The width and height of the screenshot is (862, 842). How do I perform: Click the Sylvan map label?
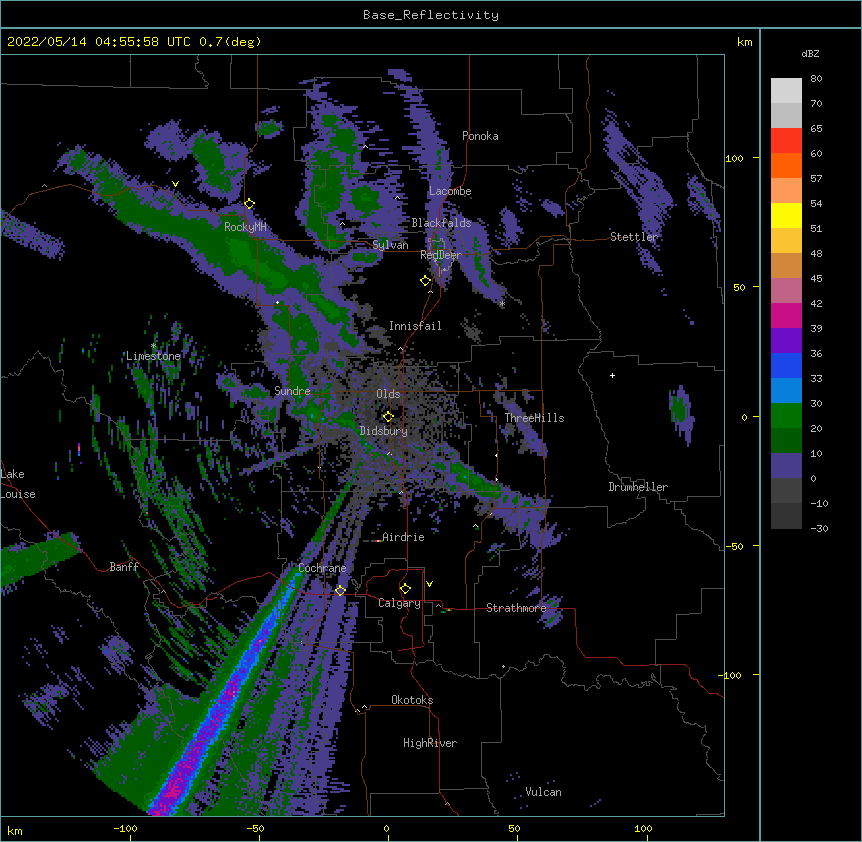[390, 245]
